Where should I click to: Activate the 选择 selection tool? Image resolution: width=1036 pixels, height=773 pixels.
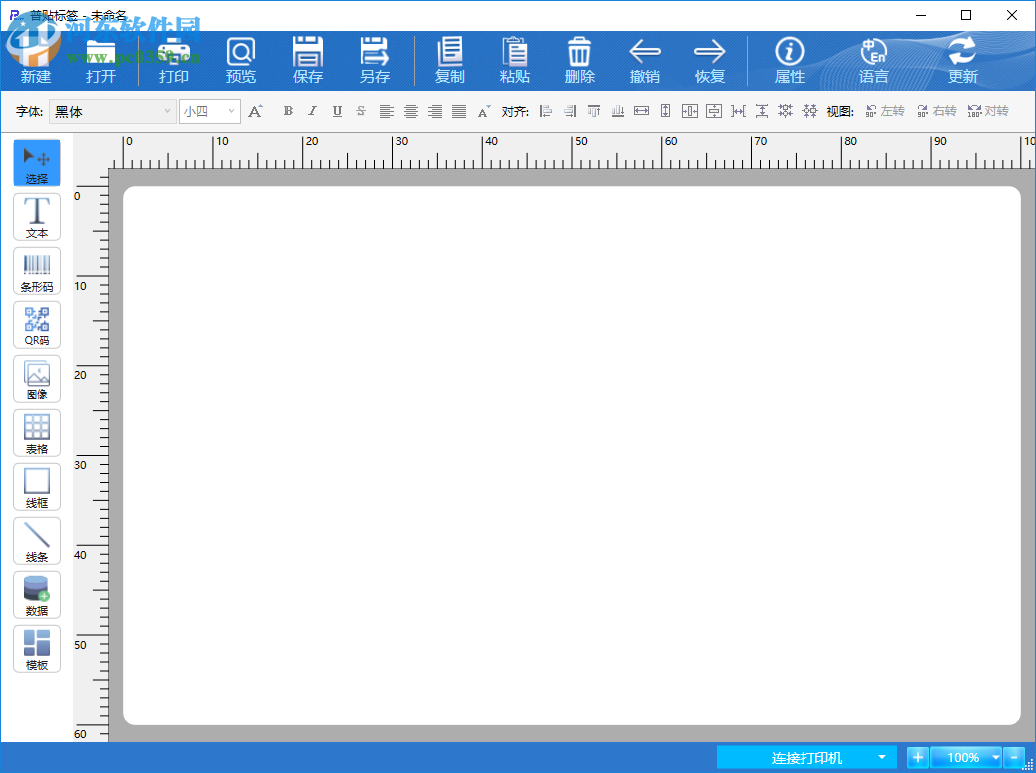(x=37, y=163)
